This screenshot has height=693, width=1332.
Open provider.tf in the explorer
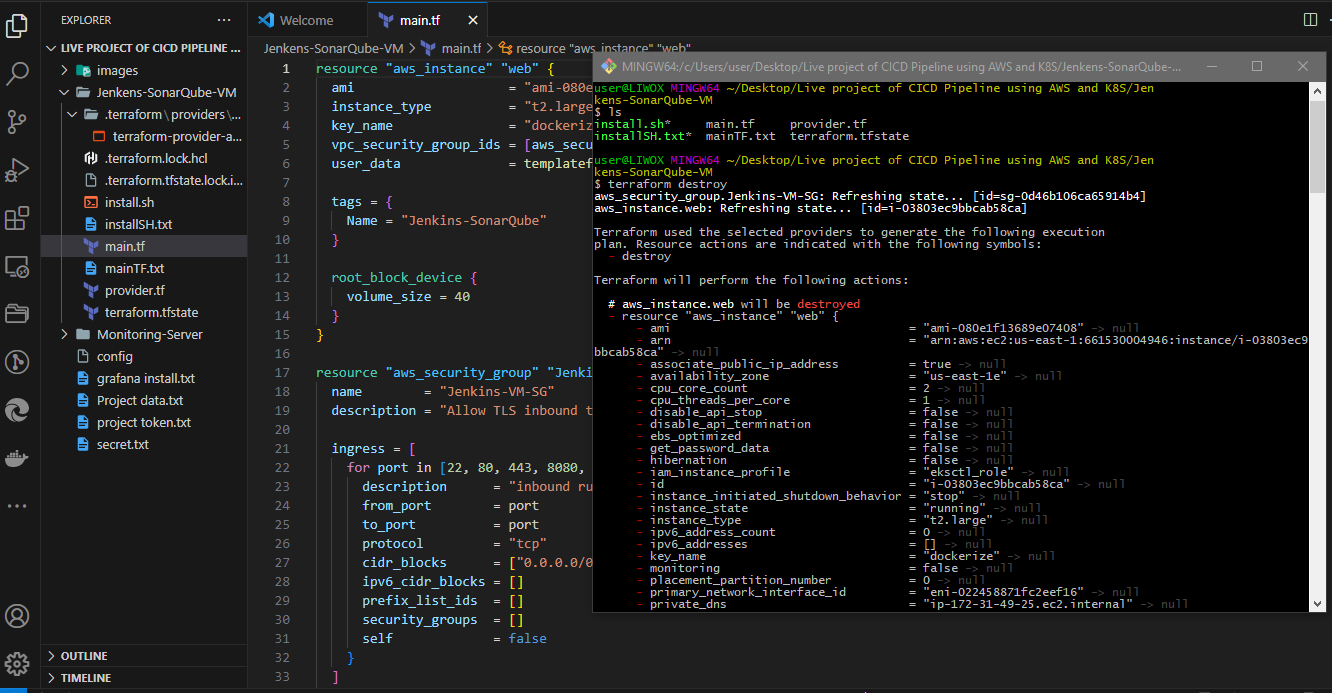[134, 290]
